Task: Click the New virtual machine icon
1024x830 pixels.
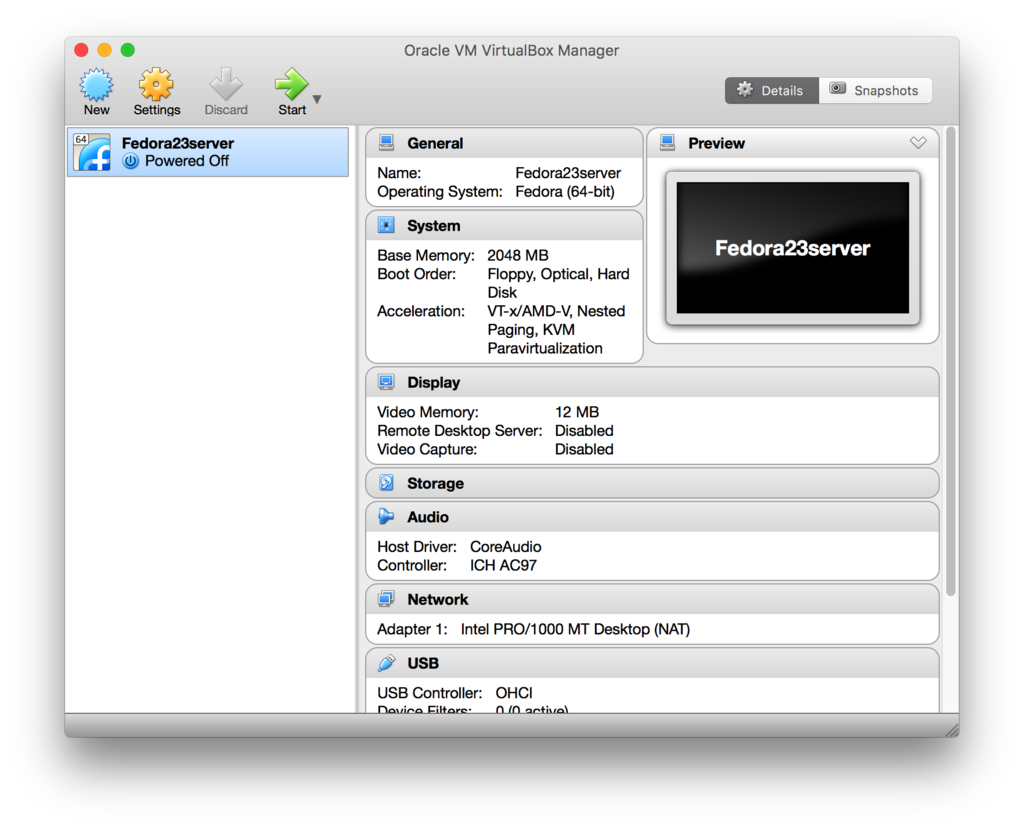Action: 96,85
